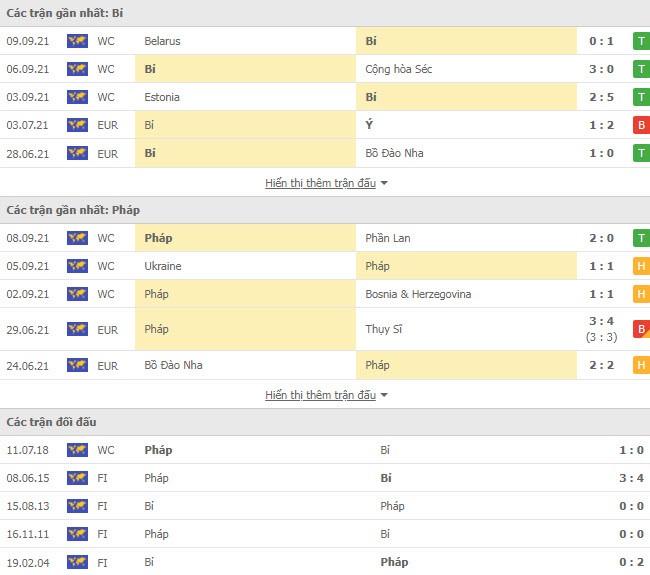Image resolution: width=650 pixels, height=575 pixels.
Task: Click the green T result badge for Belarus match
Action: 641,41
